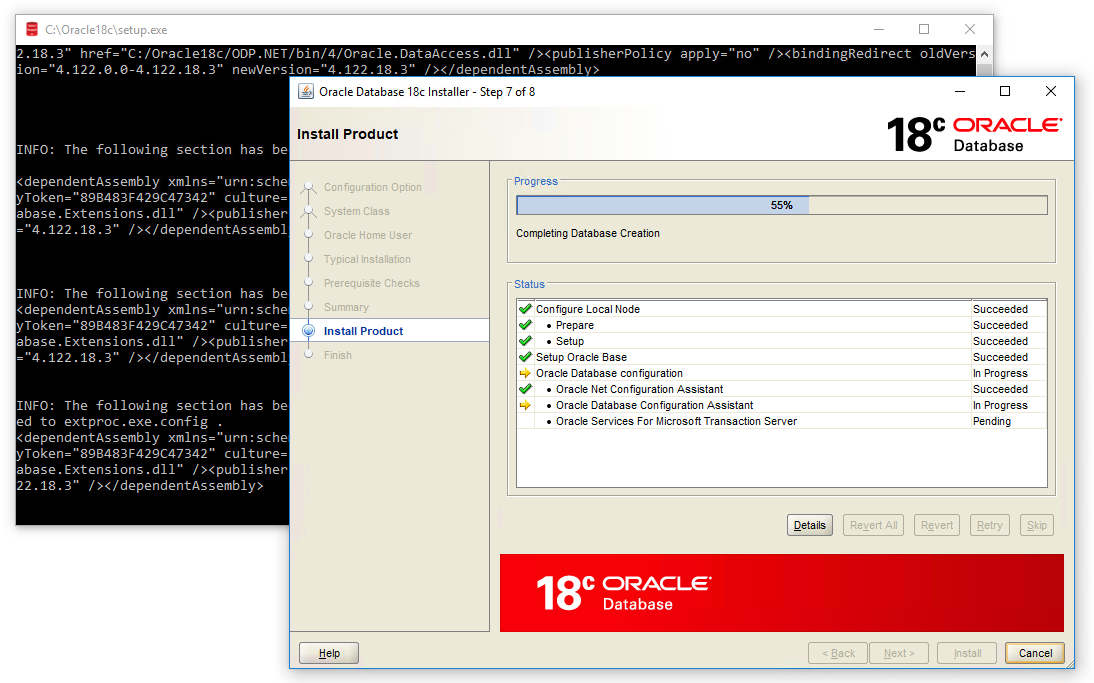This screenshot has height=683, width=1094.
Task: Click the setup.exe console title bar text
Action: [x=106, y=30]
